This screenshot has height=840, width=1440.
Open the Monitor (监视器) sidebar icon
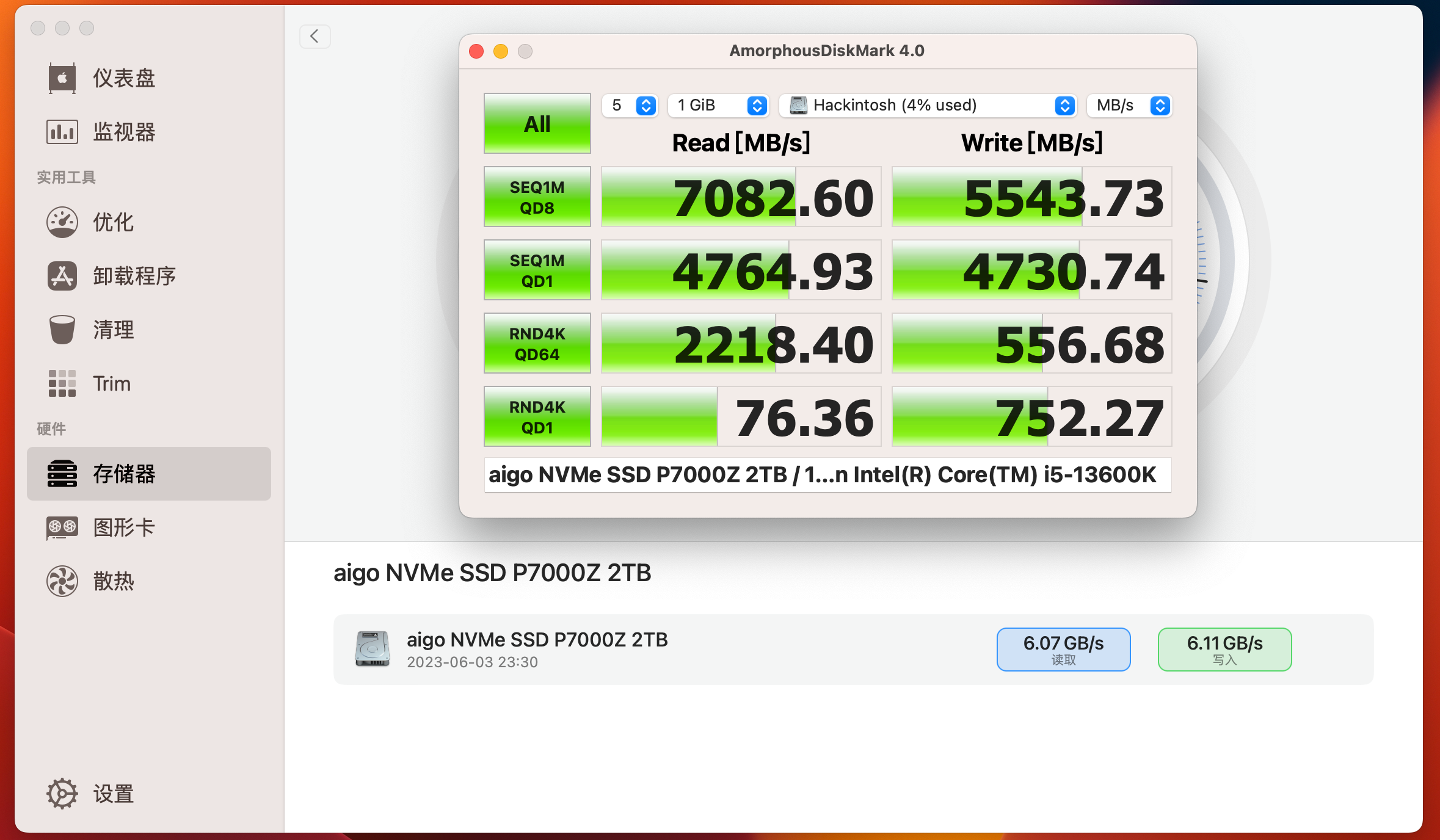point(62,132)
